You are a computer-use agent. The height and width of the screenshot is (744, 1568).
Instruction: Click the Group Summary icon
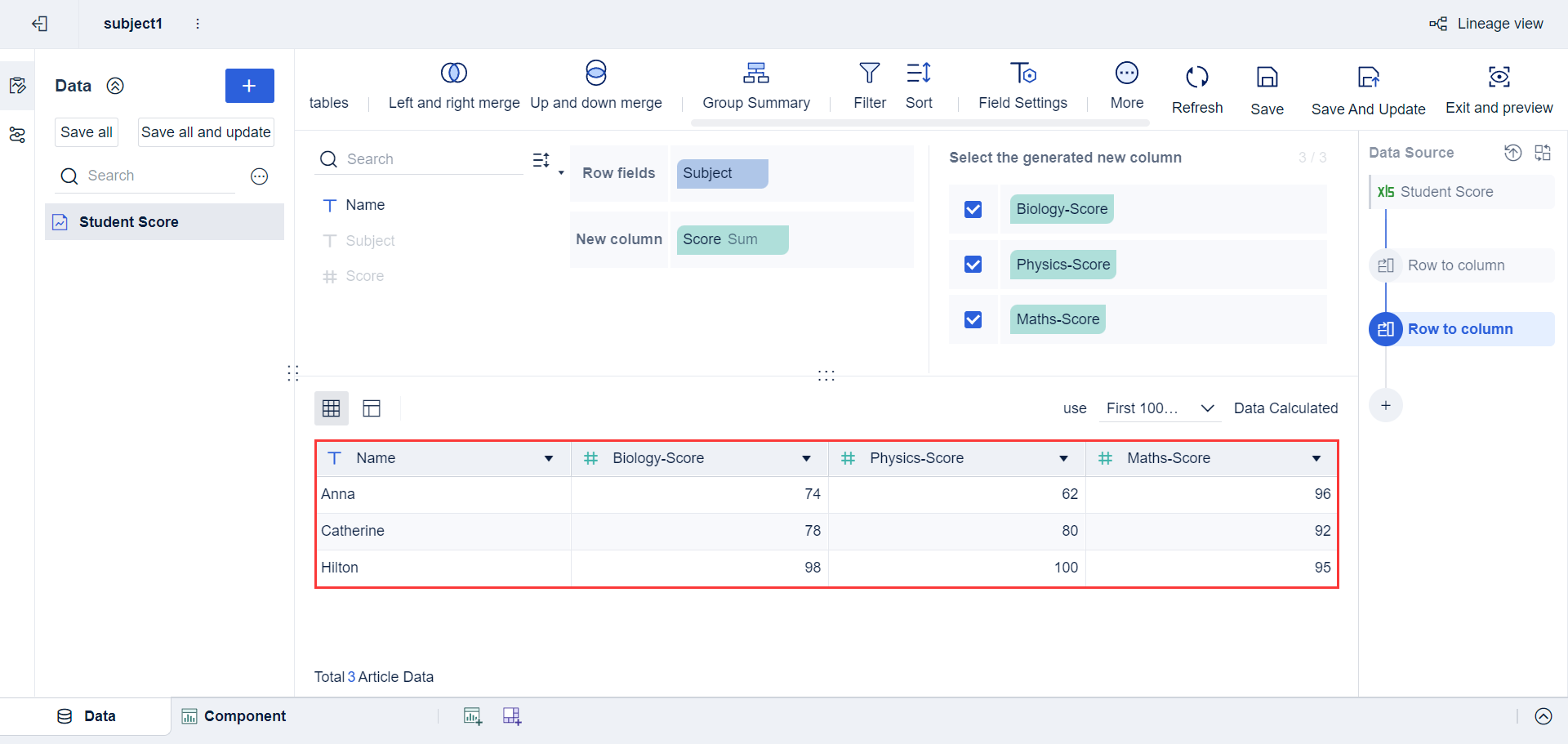click(x=756, y=74)
